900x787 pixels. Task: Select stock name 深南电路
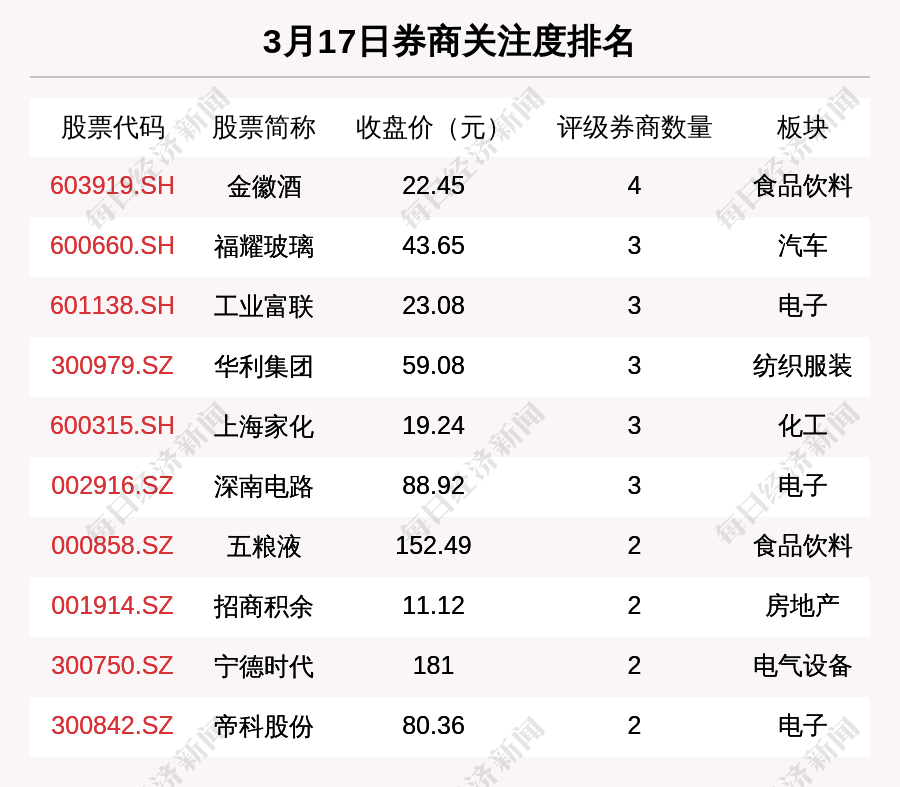pos(263,487)
